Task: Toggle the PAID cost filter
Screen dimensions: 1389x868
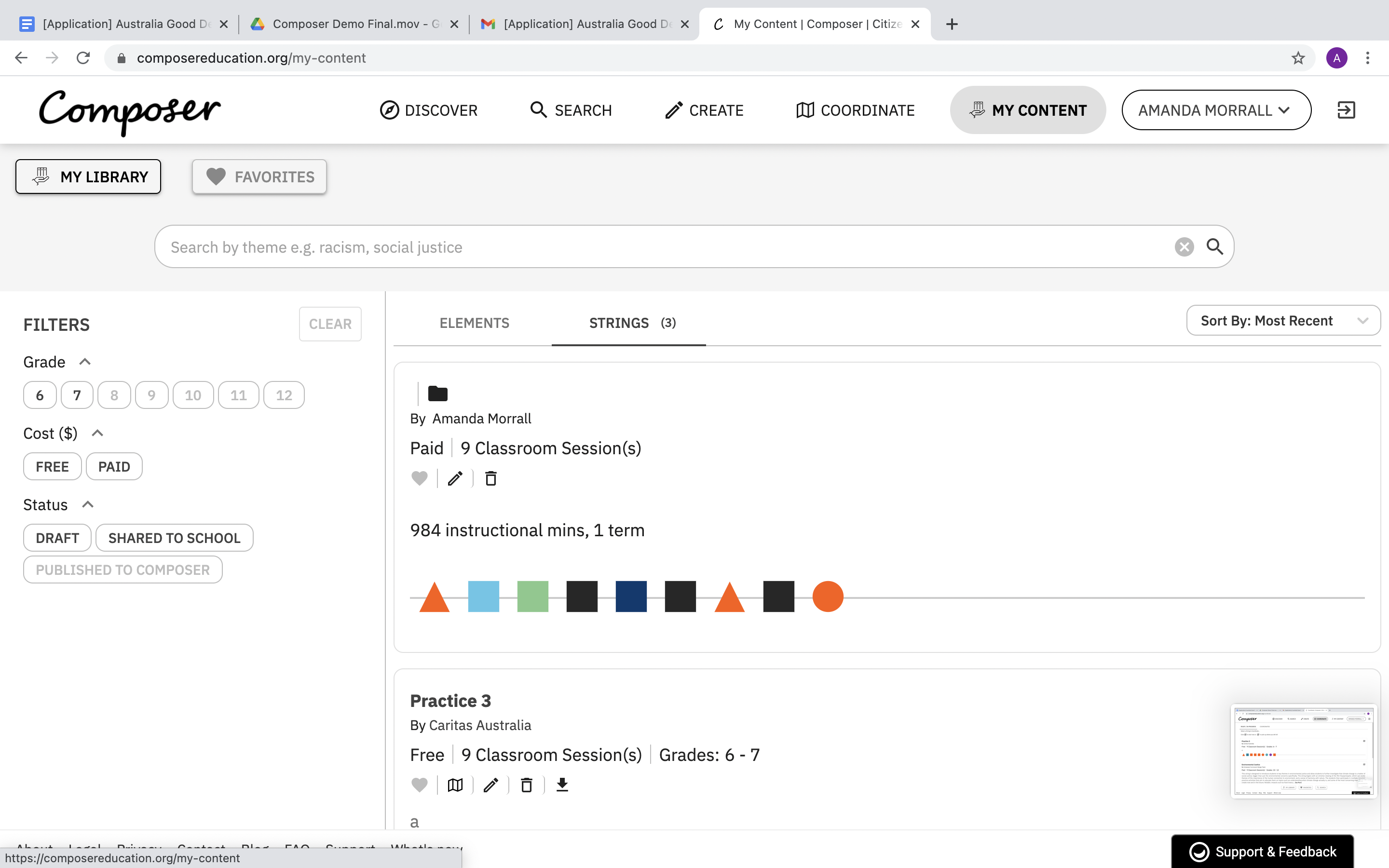Action: pos(114,467)
